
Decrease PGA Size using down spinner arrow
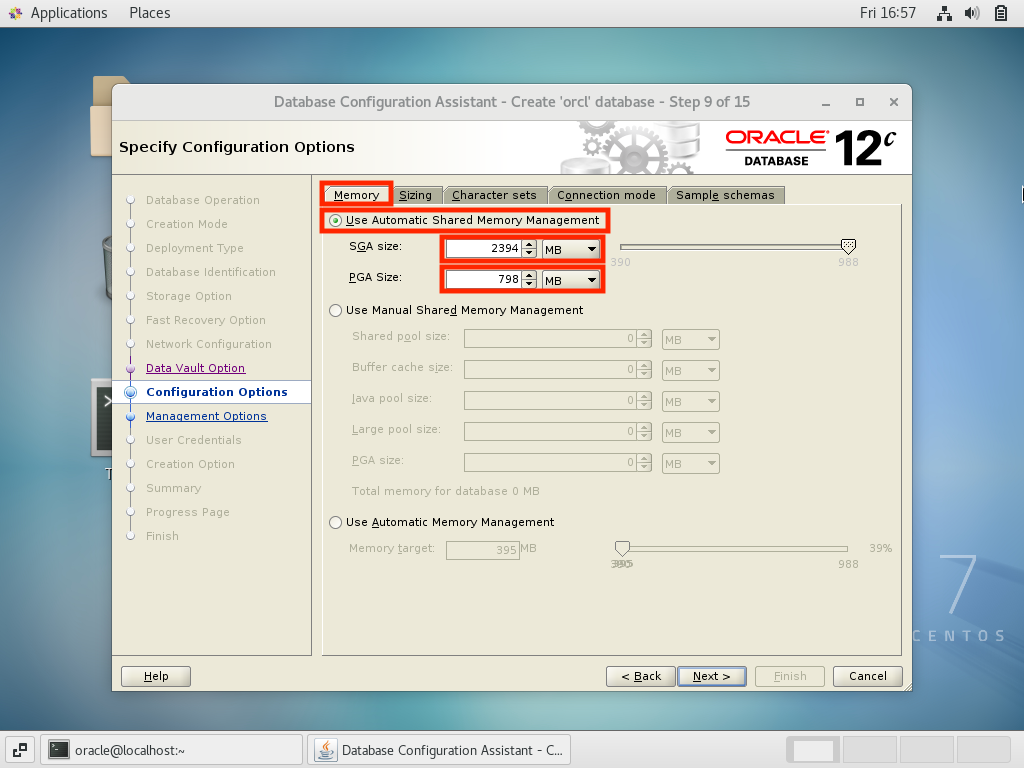[530, 284]
